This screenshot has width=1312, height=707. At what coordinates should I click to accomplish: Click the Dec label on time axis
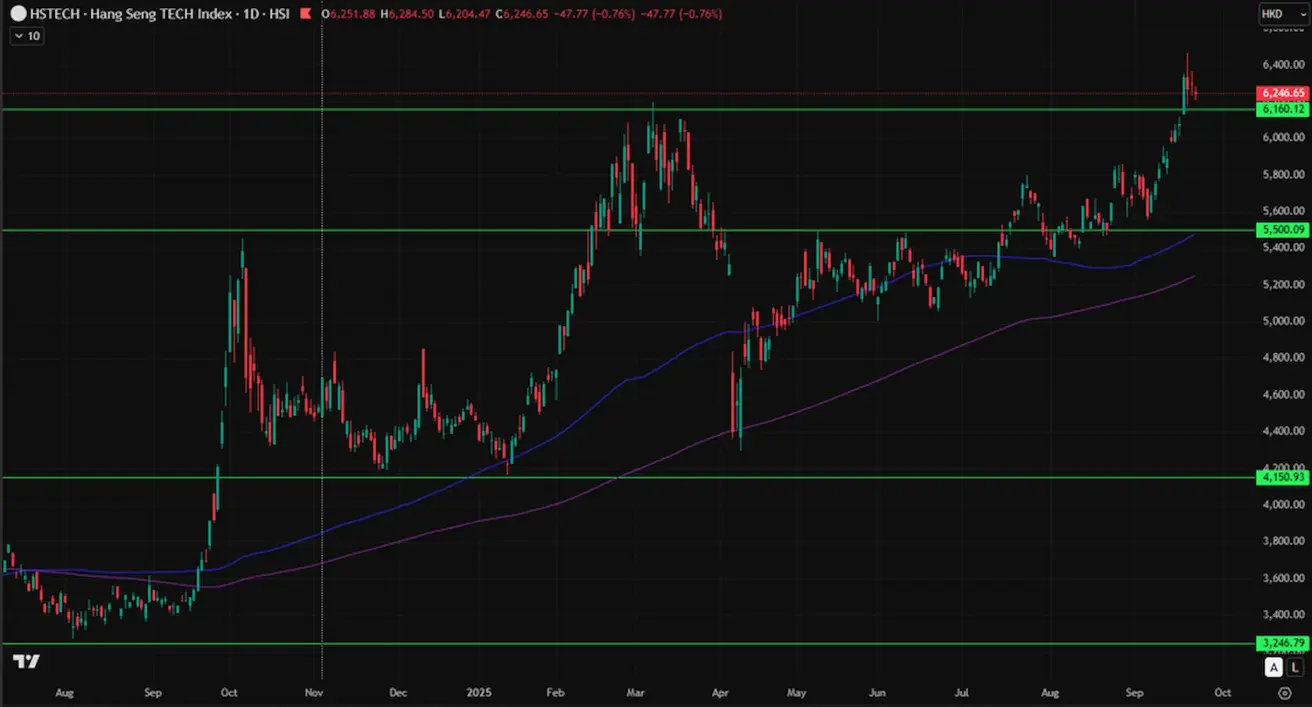[x=397, y=692]
